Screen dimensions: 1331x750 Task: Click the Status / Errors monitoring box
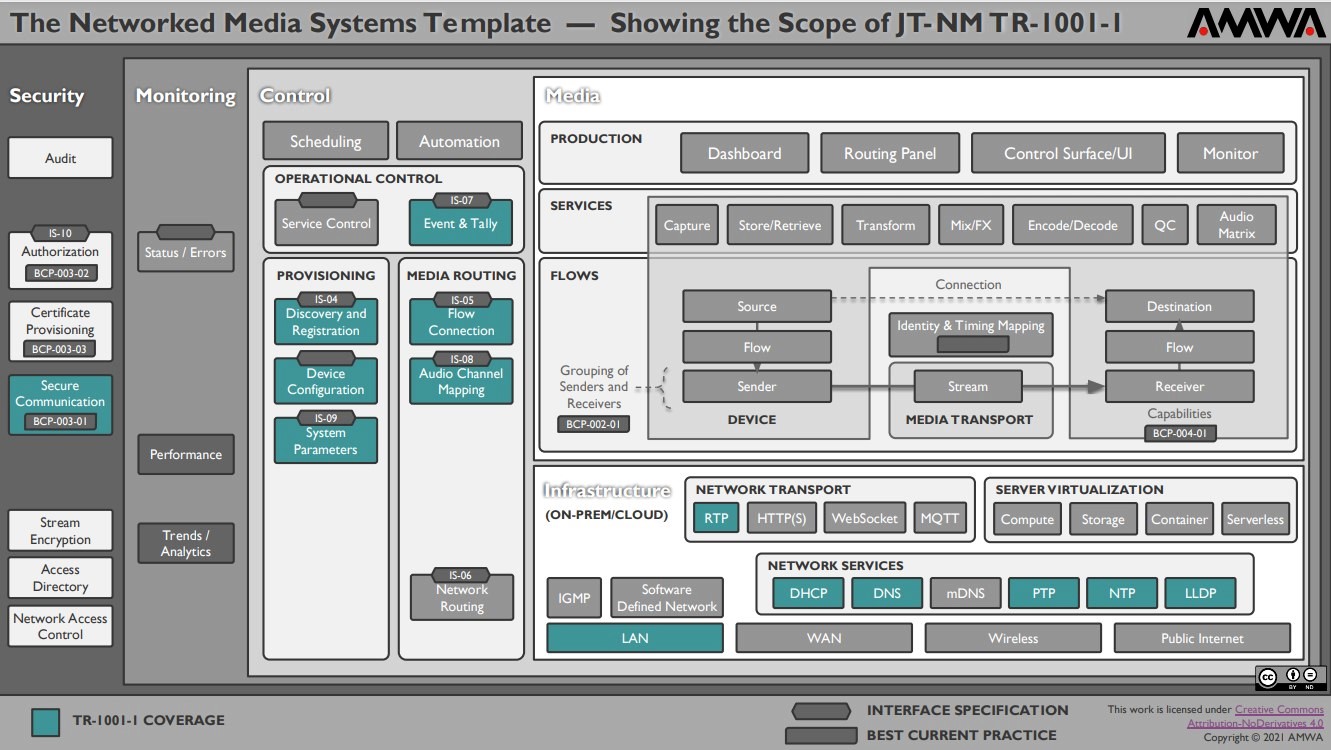(x=186, y=250)
